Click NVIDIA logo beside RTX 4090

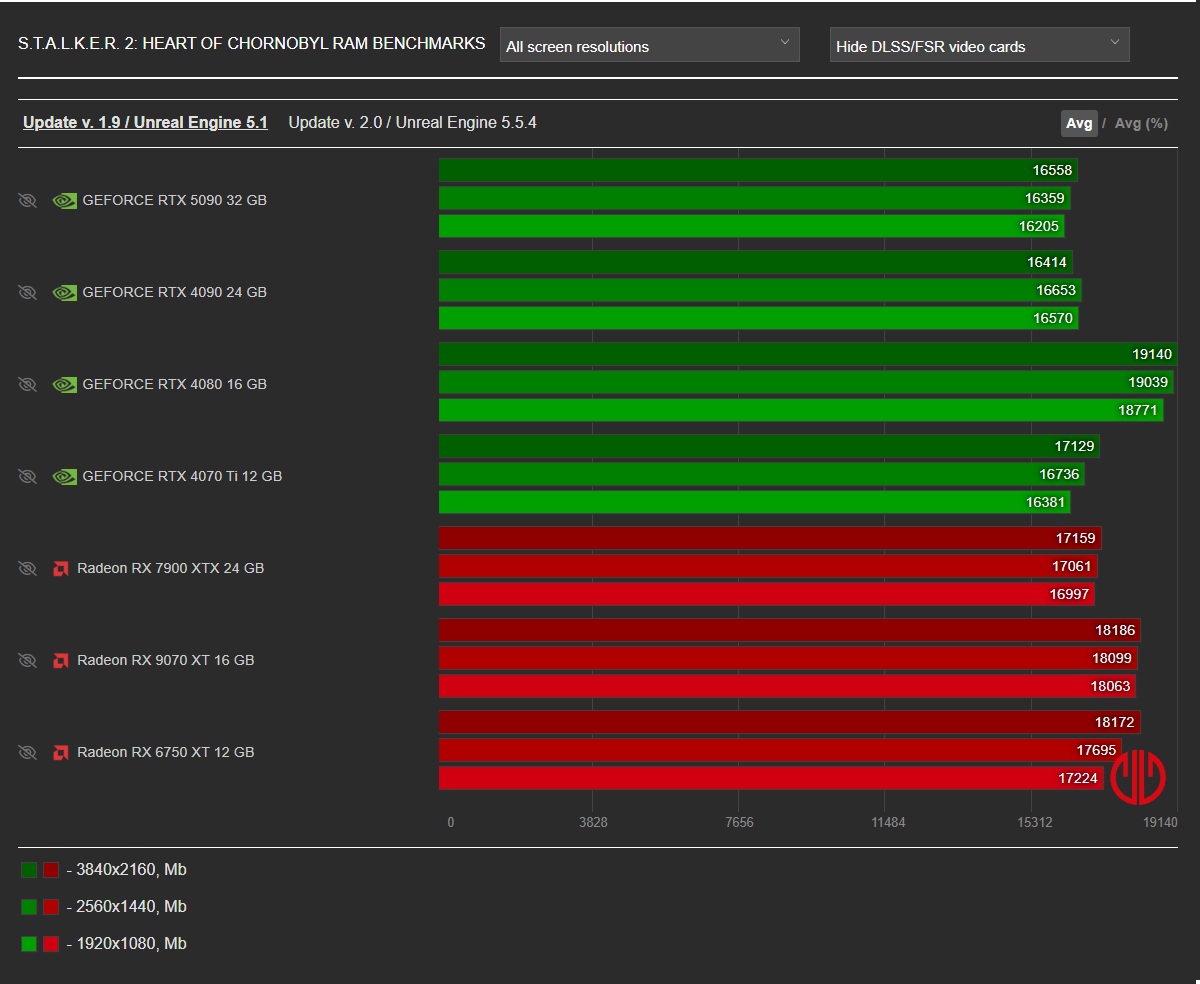[64, 292]
